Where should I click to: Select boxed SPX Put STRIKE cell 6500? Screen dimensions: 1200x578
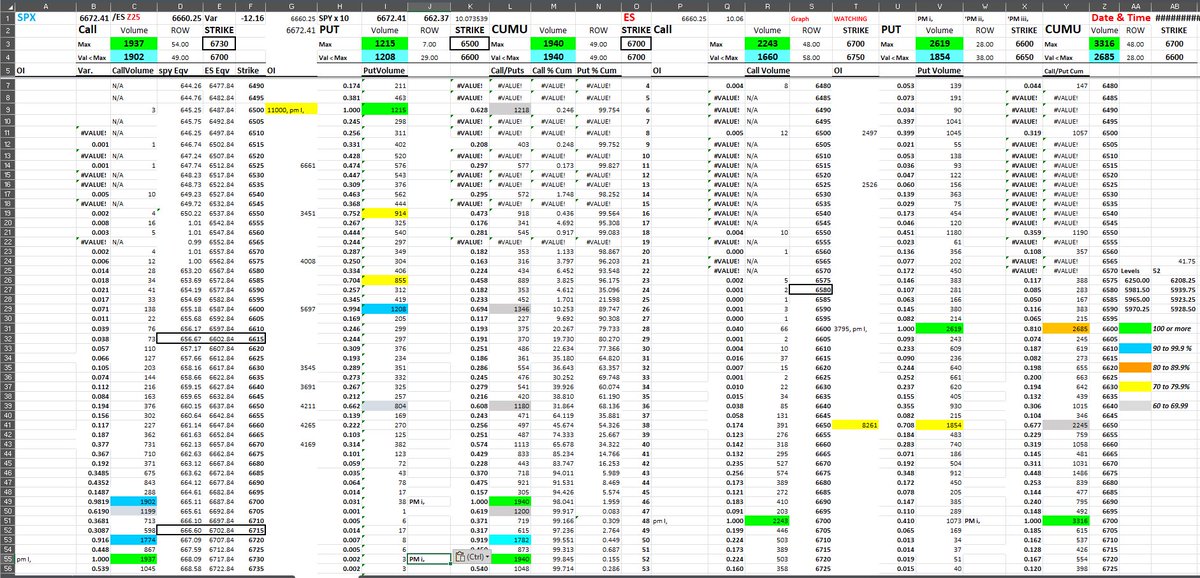coord(469,45)
